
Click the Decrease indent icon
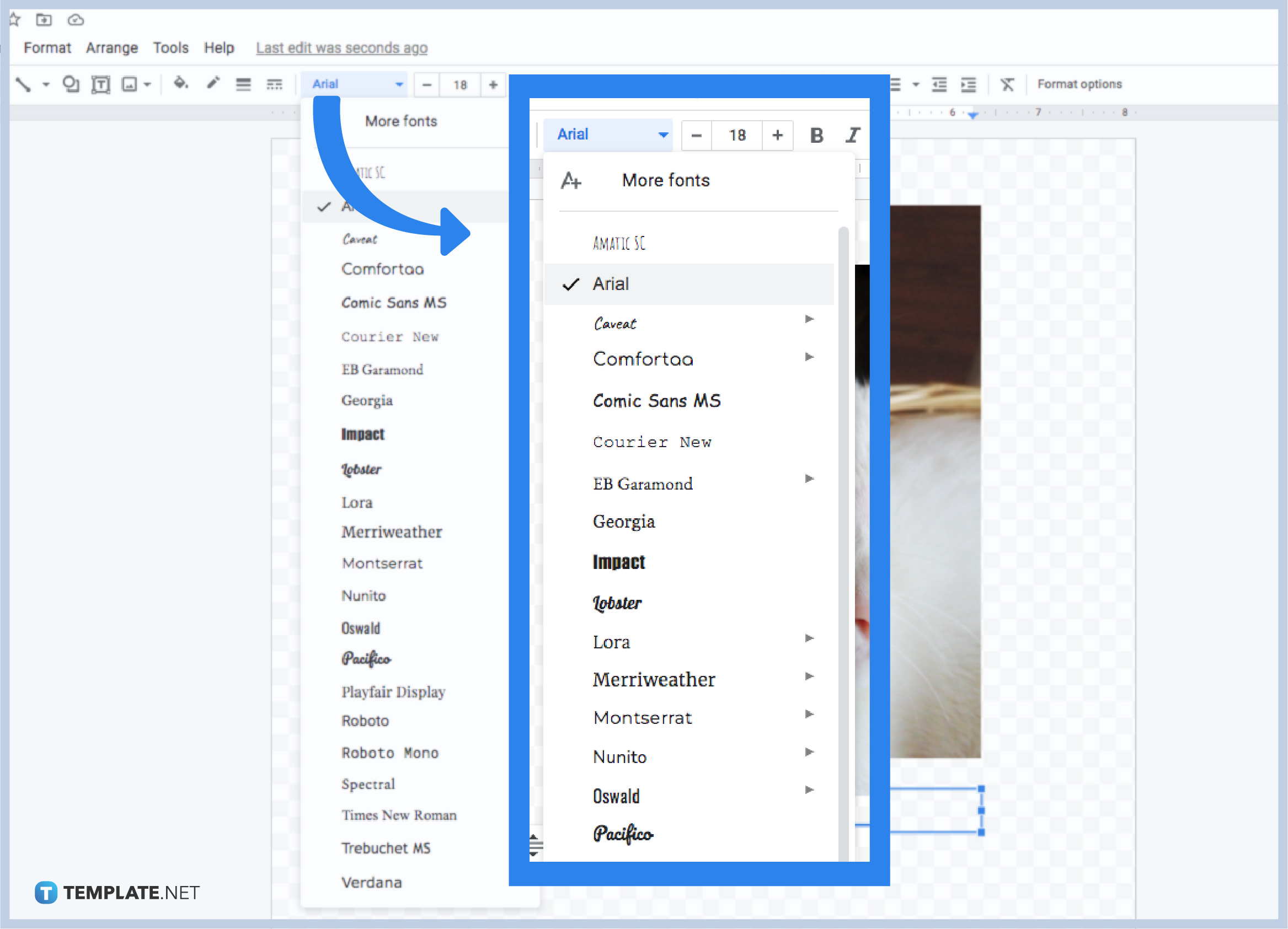click(x=939, y=84)
